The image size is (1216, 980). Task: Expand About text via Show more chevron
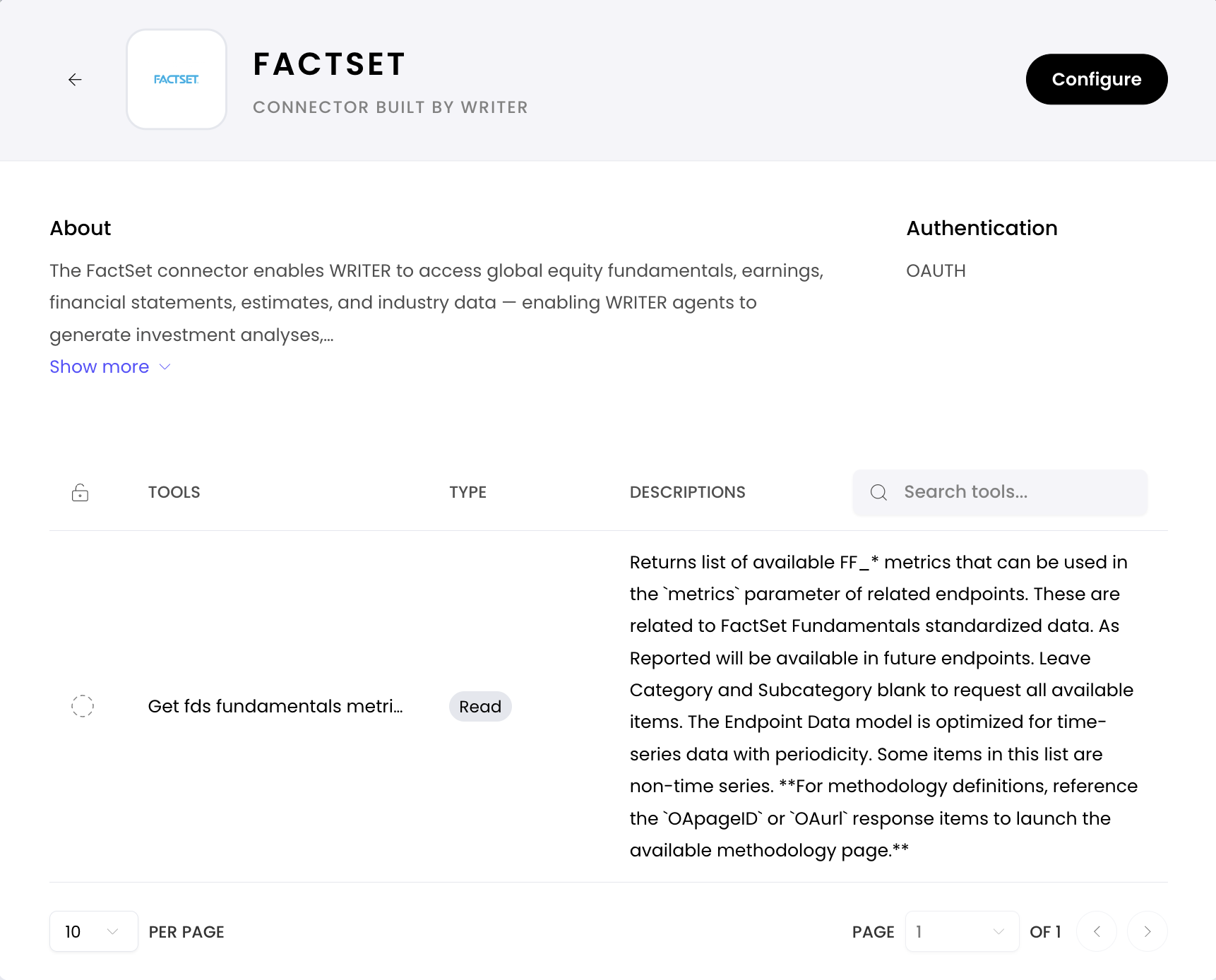pos(165,366)
